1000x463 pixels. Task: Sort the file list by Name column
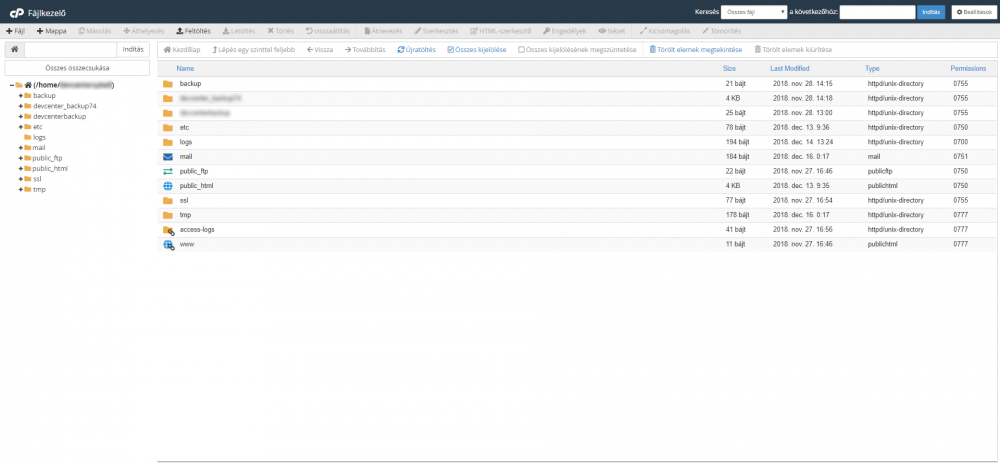click(186, 68)
